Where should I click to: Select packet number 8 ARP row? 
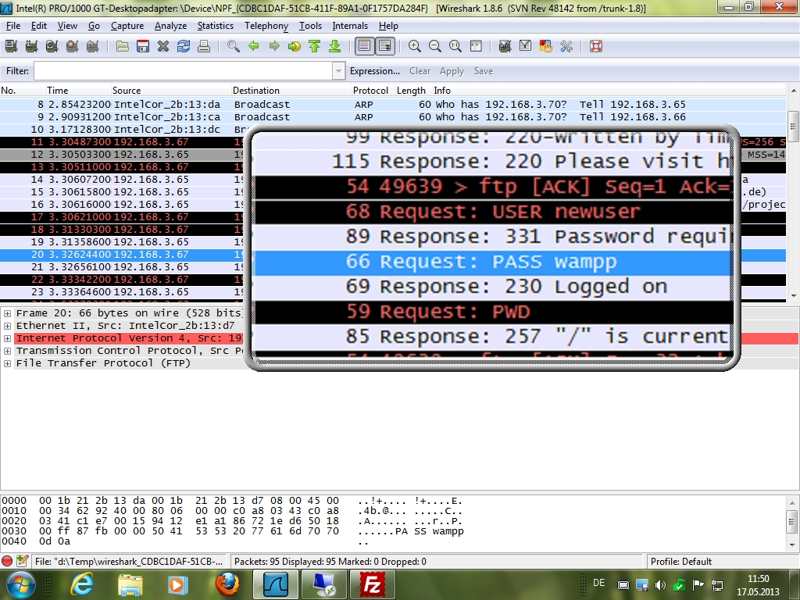coord(392,104)
